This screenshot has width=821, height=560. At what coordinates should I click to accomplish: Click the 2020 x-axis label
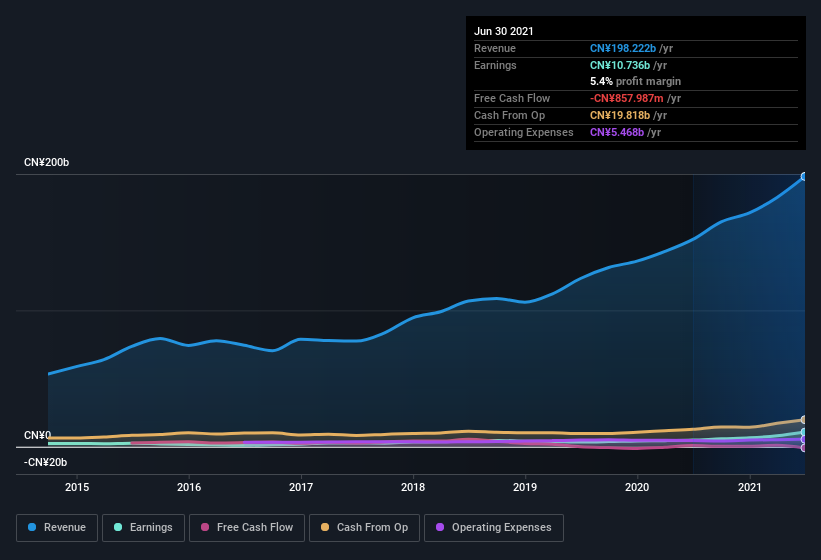[637, 487]
